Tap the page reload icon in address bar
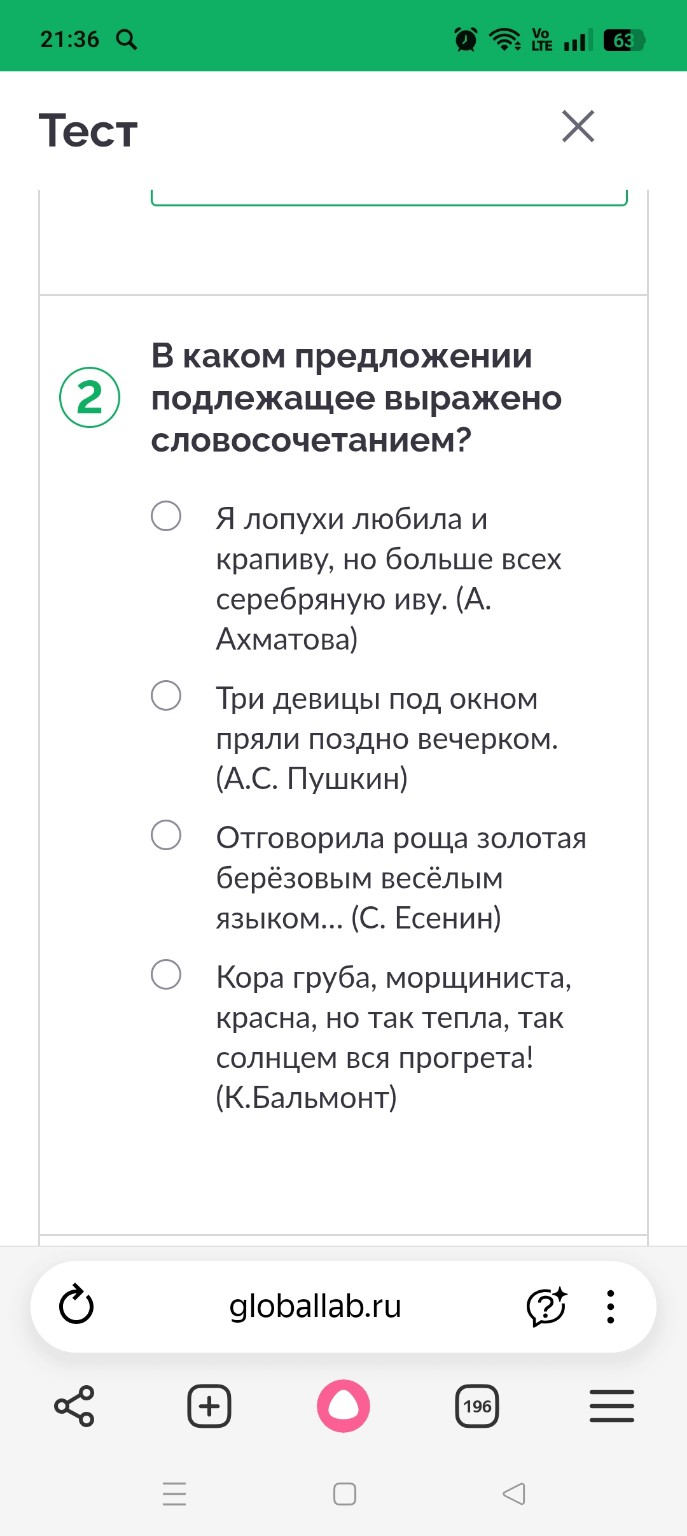 pos(78,1306)
